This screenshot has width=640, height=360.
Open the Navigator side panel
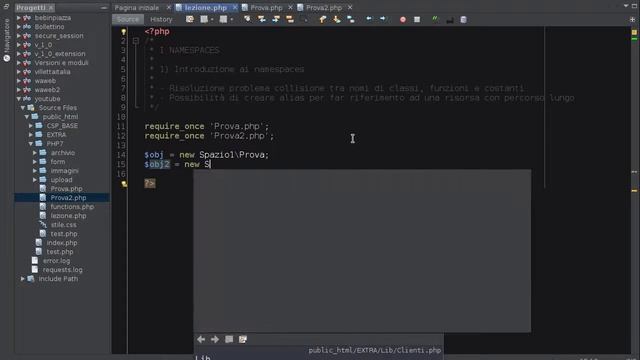click(x=6, y=40)
